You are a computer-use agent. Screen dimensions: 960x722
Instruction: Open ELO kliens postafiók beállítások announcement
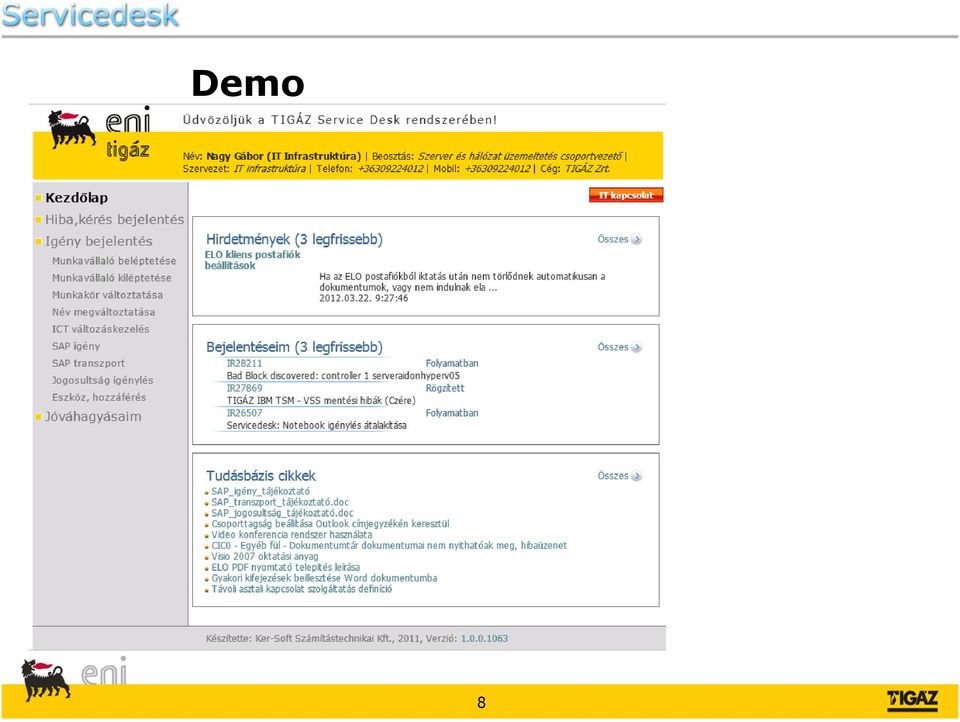point(252,260)
